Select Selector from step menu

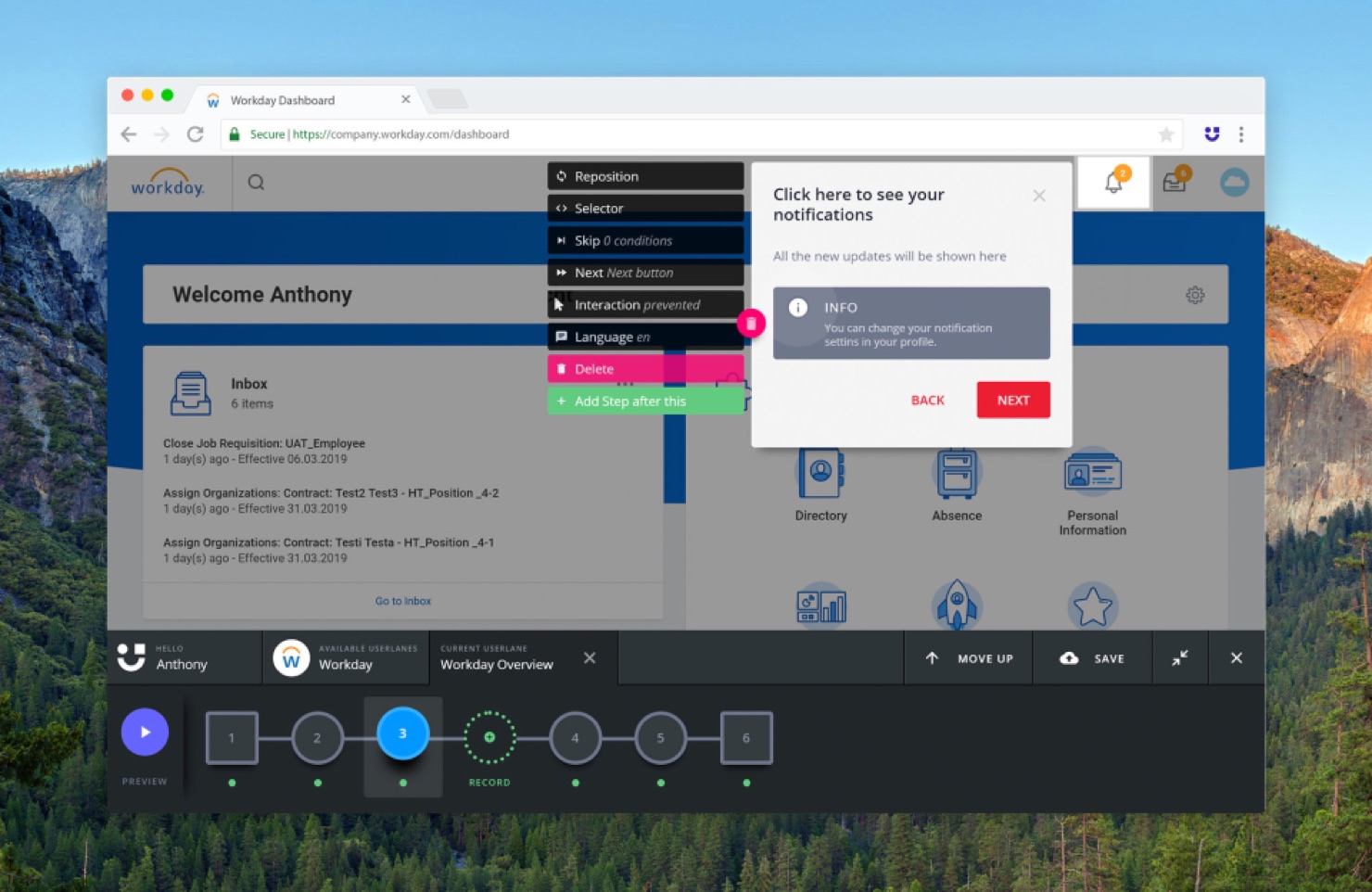(x=645, y=208)
